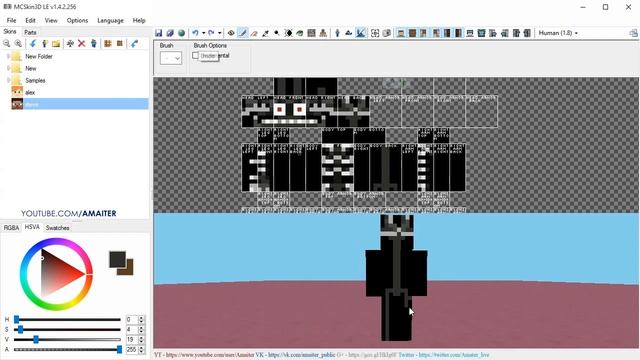The height and width of the screenshot is (360, 640).
Task: Open the File menu
Action: tap(11, 20)
